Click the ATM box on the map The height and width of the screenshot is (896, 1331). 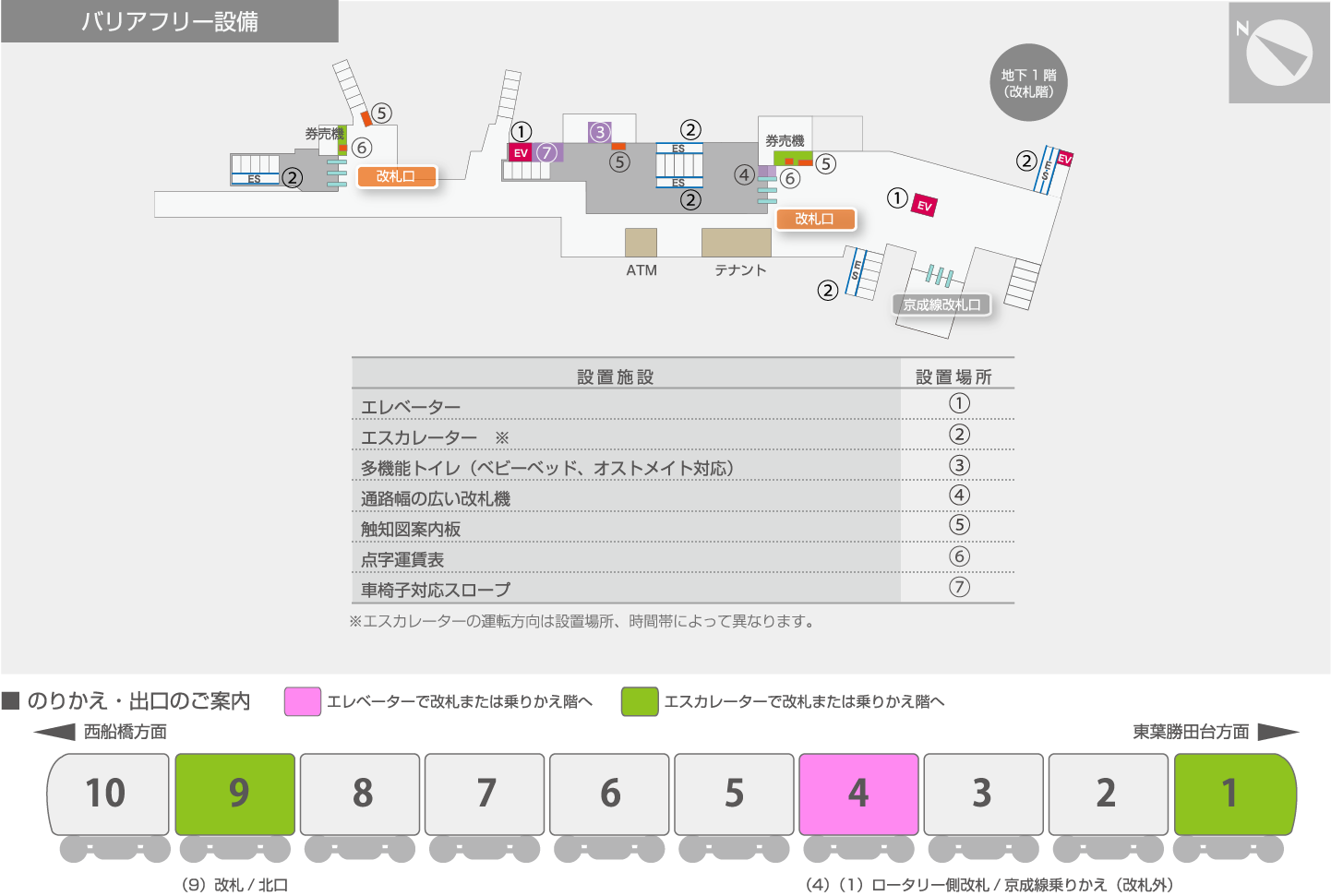coord(641,242)
